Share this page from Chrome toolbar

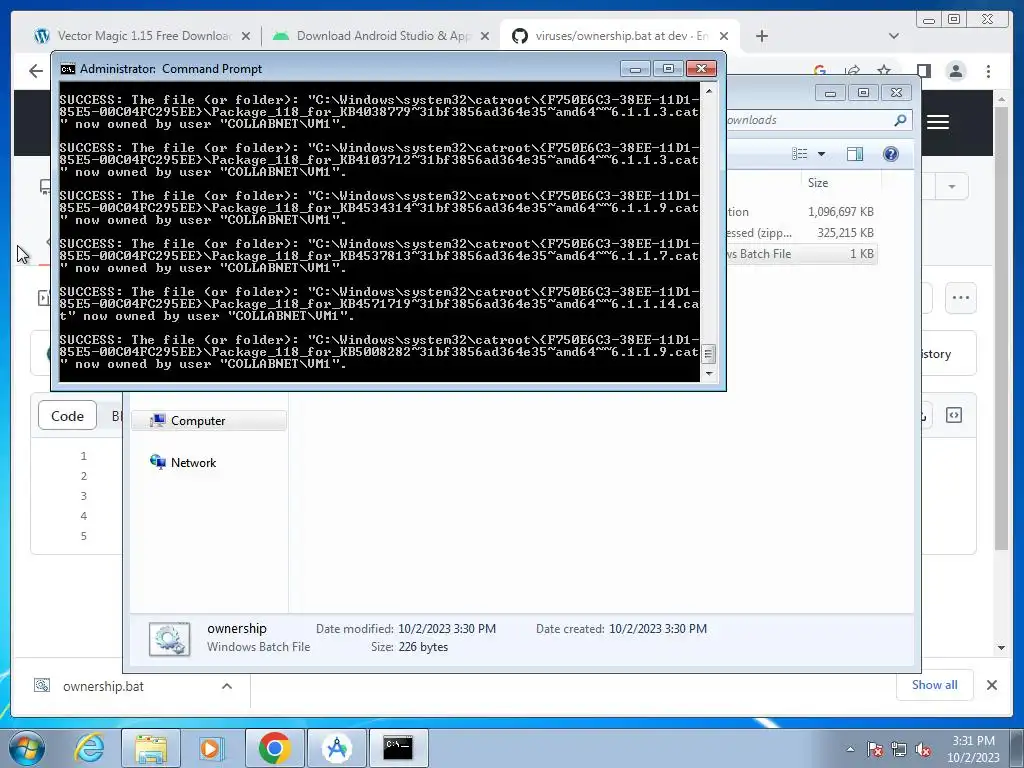pyautogui.click(x=852, y=70)
